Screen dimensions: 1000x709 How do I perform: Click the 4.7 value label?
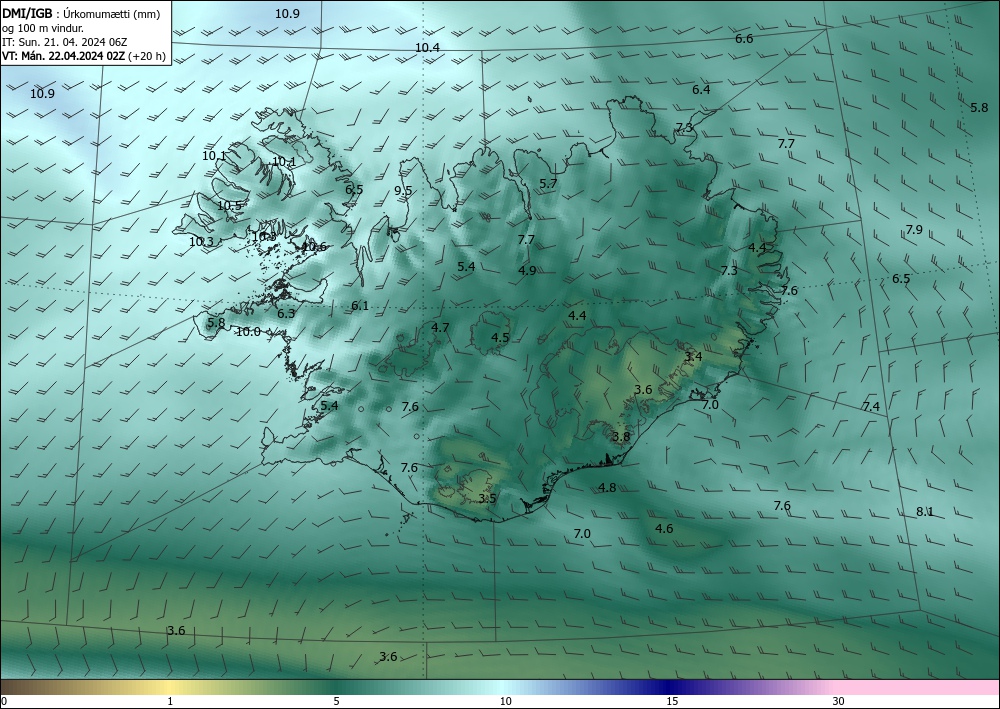(x=441, y=327)
